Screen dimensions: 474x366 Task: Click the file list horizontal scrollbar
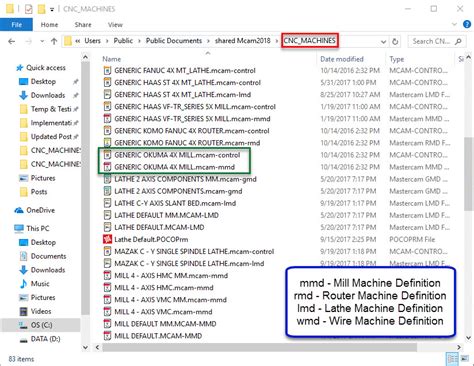[259, 347]
